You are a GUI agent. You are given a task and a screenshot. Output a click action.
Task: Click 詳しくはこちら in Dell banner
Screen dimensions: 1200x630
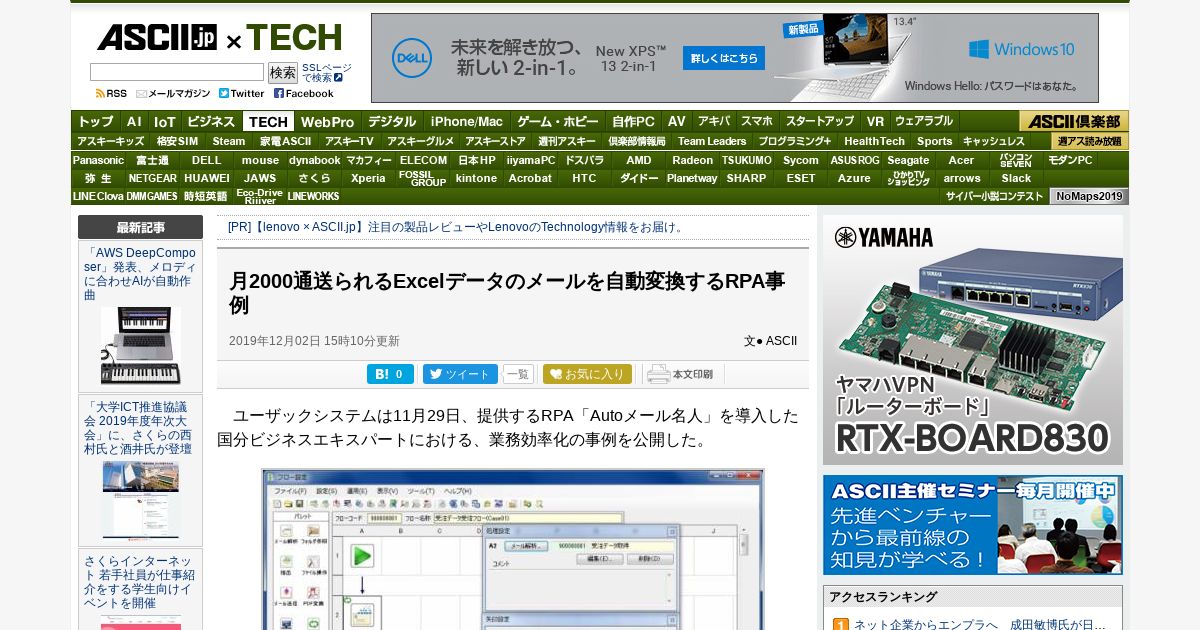[723, 58]
